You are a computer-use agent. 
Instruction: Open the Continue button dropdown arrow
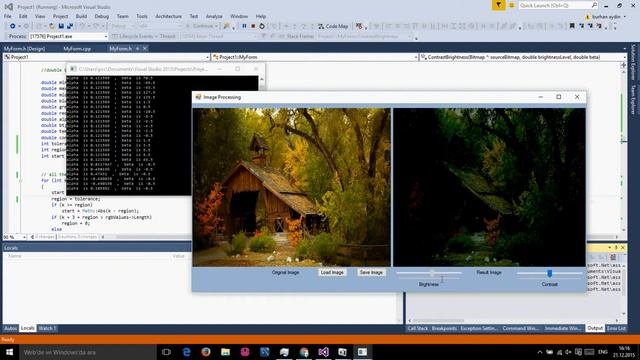[216, 26]
